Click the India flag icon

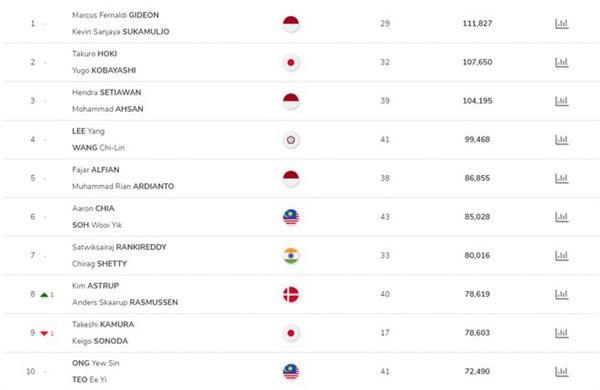[x=291, y=256]
